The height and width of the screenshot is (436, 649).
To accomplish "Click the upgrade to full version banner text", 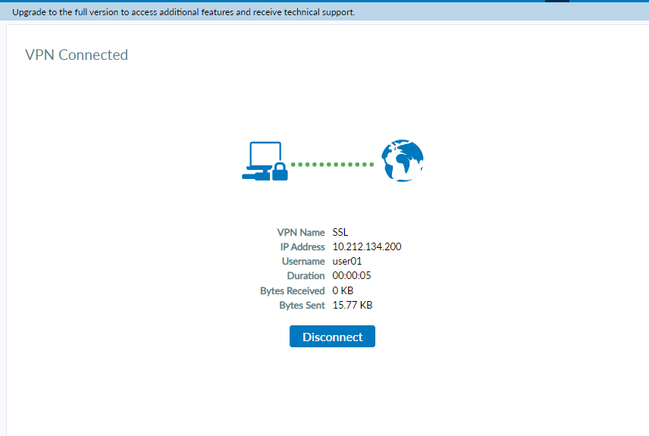I will pyautogui.click(x=183, y=12).
